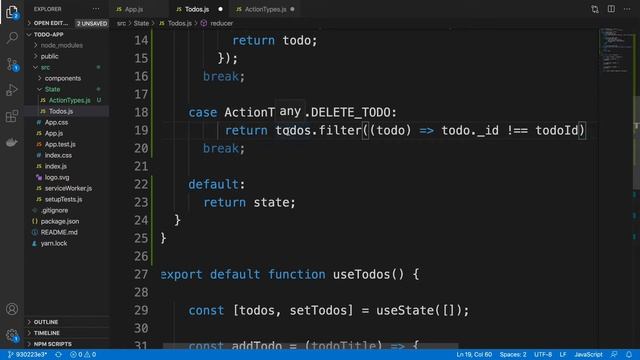Click line number 27 in gutter
The image size is (640, 360).
coord(141,274)
